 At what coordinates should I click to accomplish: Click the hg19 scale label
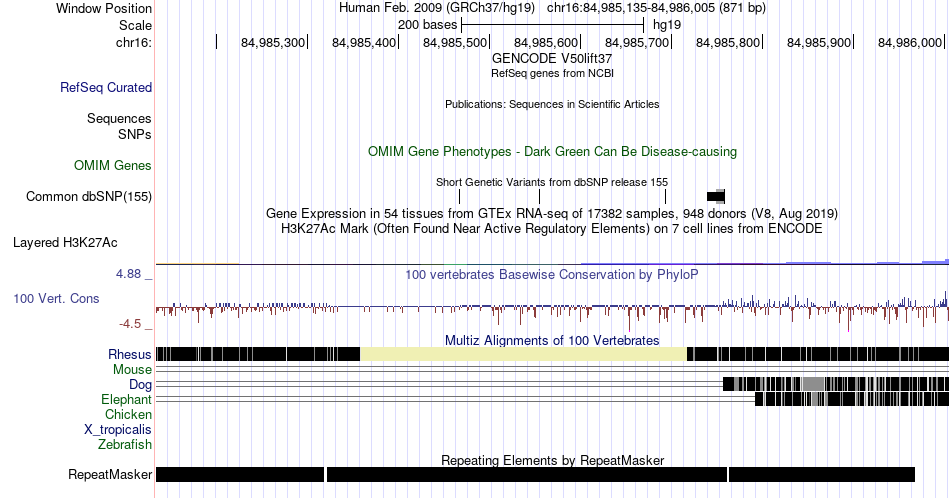tap(666, 25)
